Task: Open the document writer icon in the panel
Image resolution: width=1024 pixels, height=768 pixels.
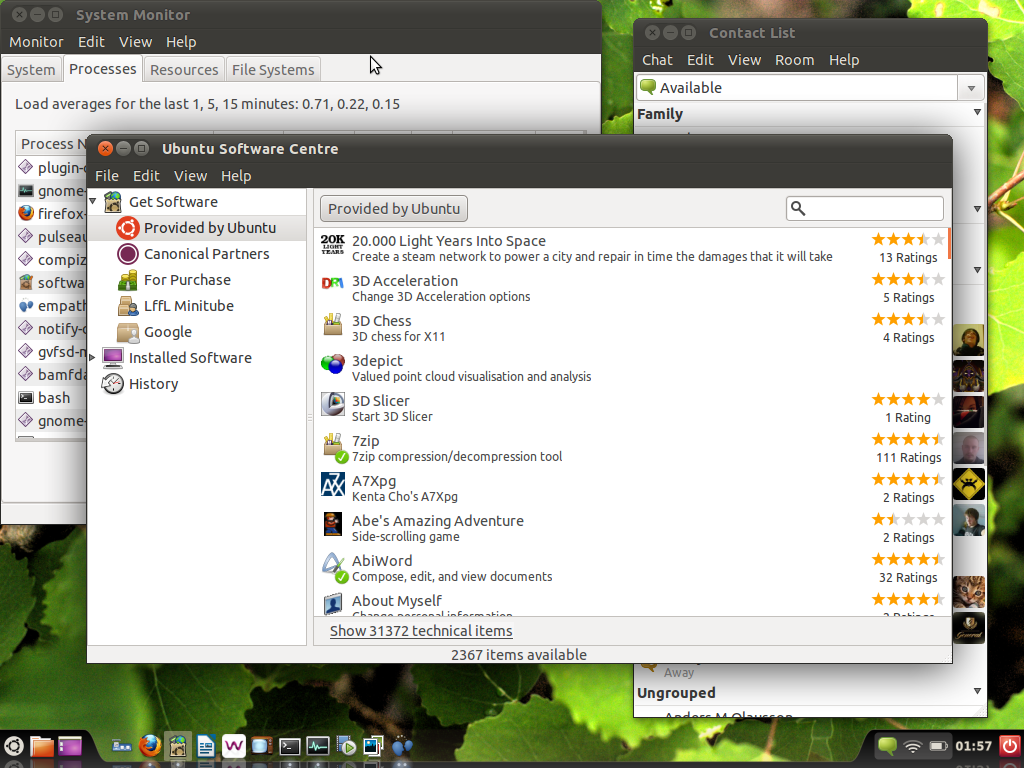Action: (206, 746)
